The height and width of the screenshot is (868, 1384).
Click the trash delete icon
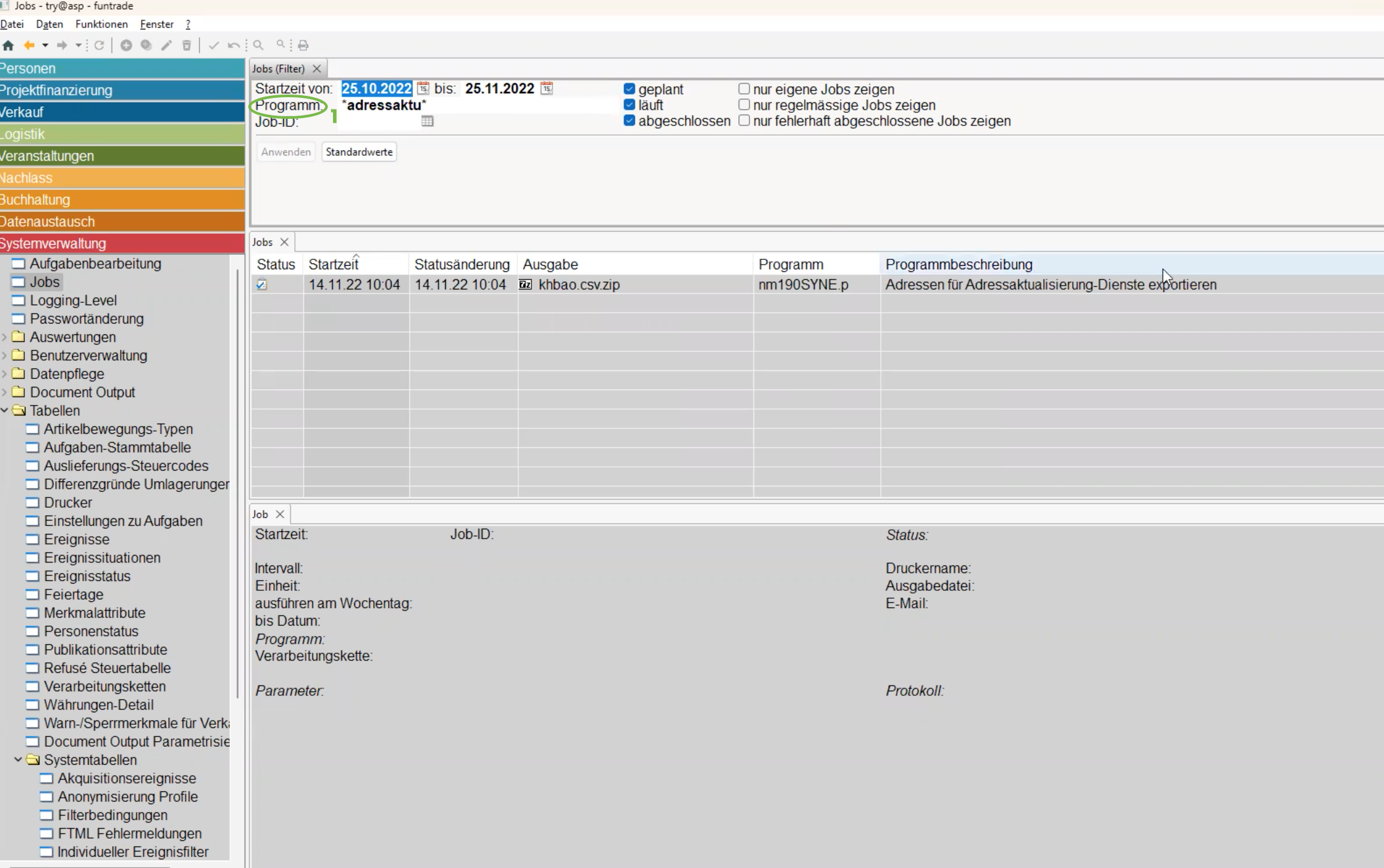[x=187, y=45]
